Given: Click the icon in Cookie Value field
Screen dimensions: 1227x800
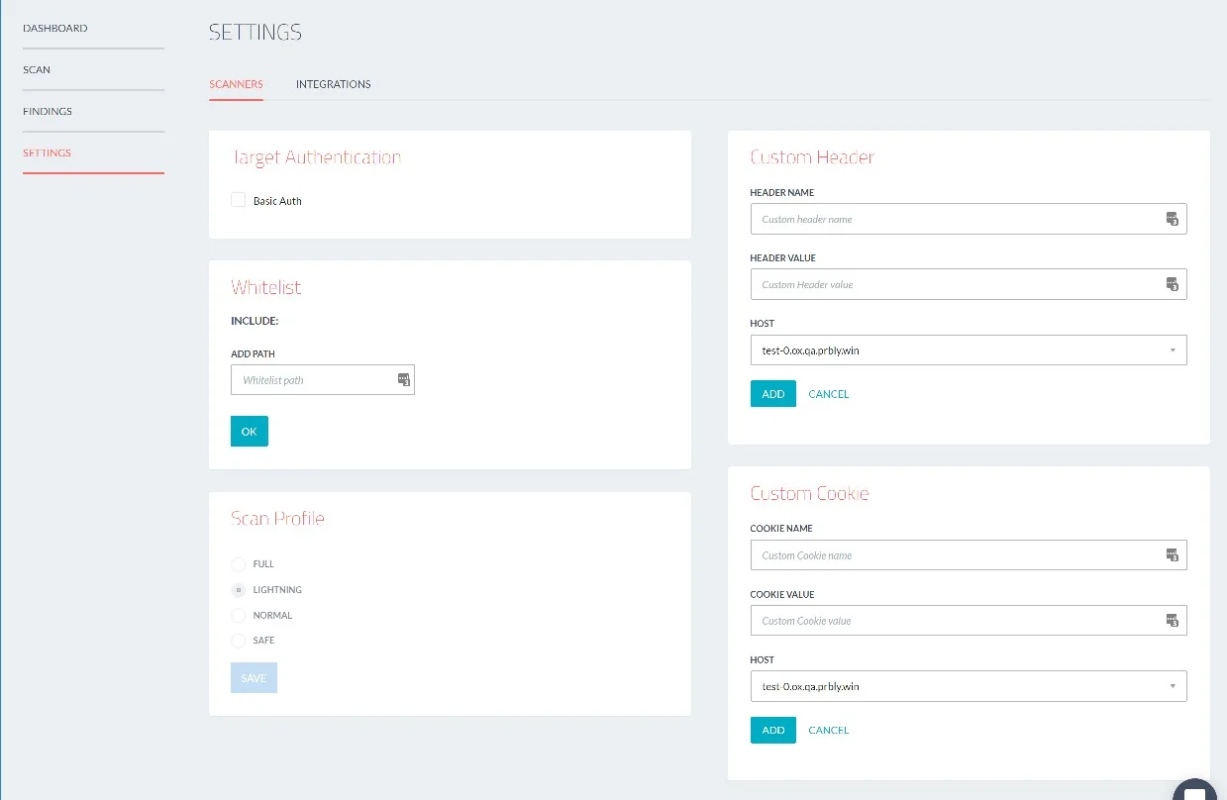Looking at the screenshot, I should [x=1172, y=620].
